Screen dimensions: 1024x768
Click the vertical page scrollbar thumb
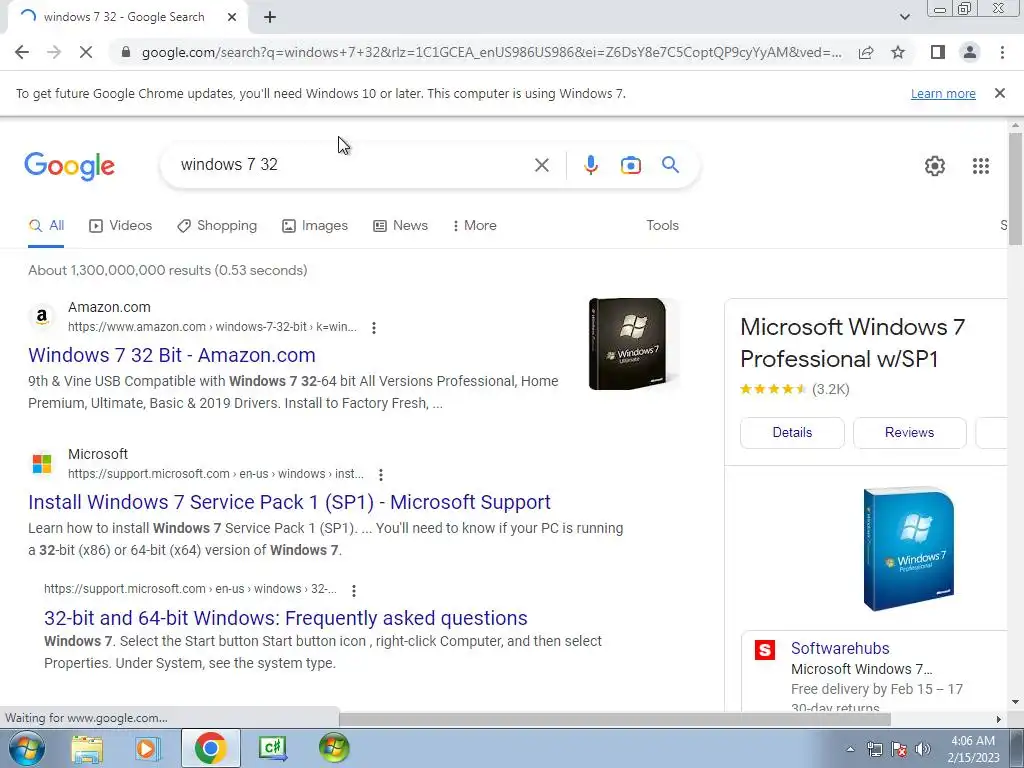pyautogui.click(x=1015, y=189)
